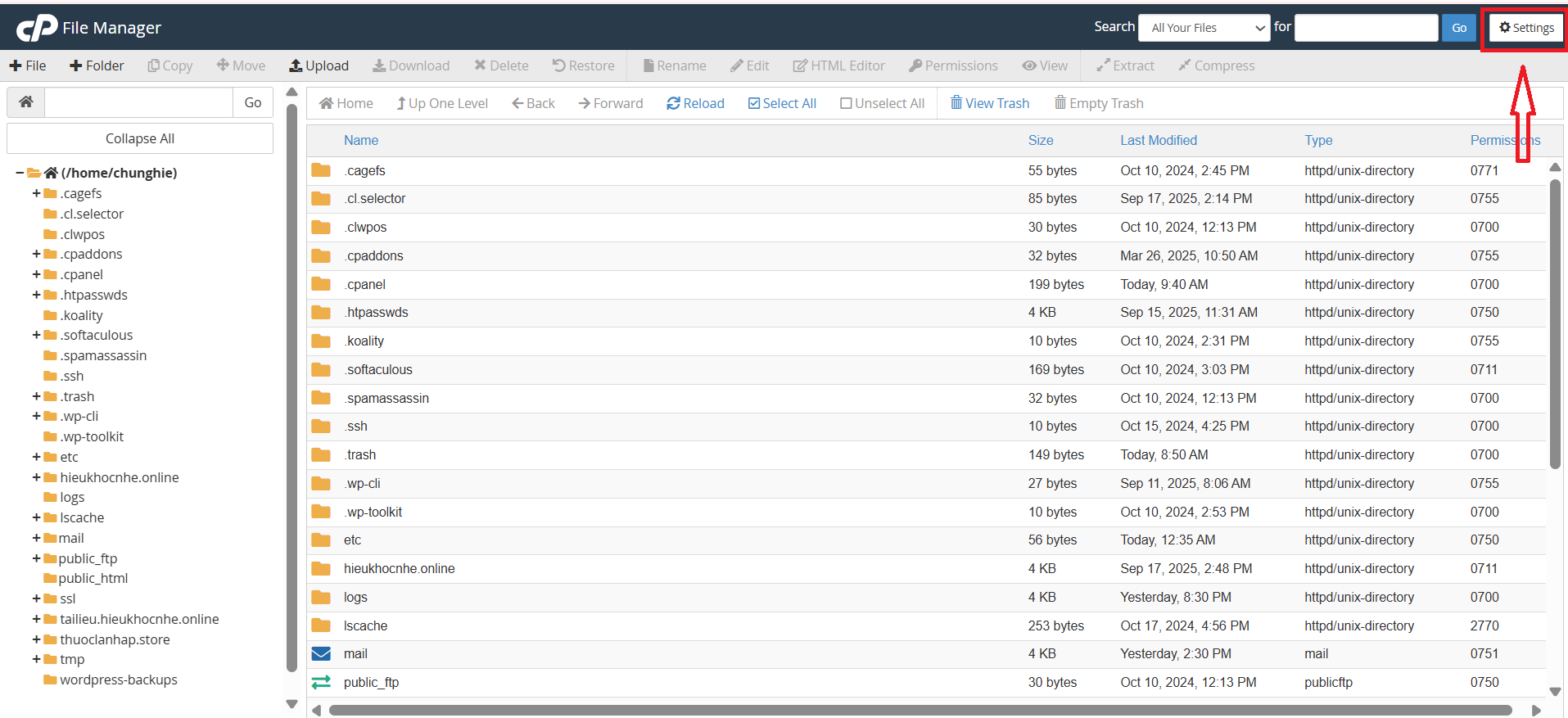Screen dimensions: 1568x718
Task: Click the Upload toolbar icon
Action: [x=296, y=65]
